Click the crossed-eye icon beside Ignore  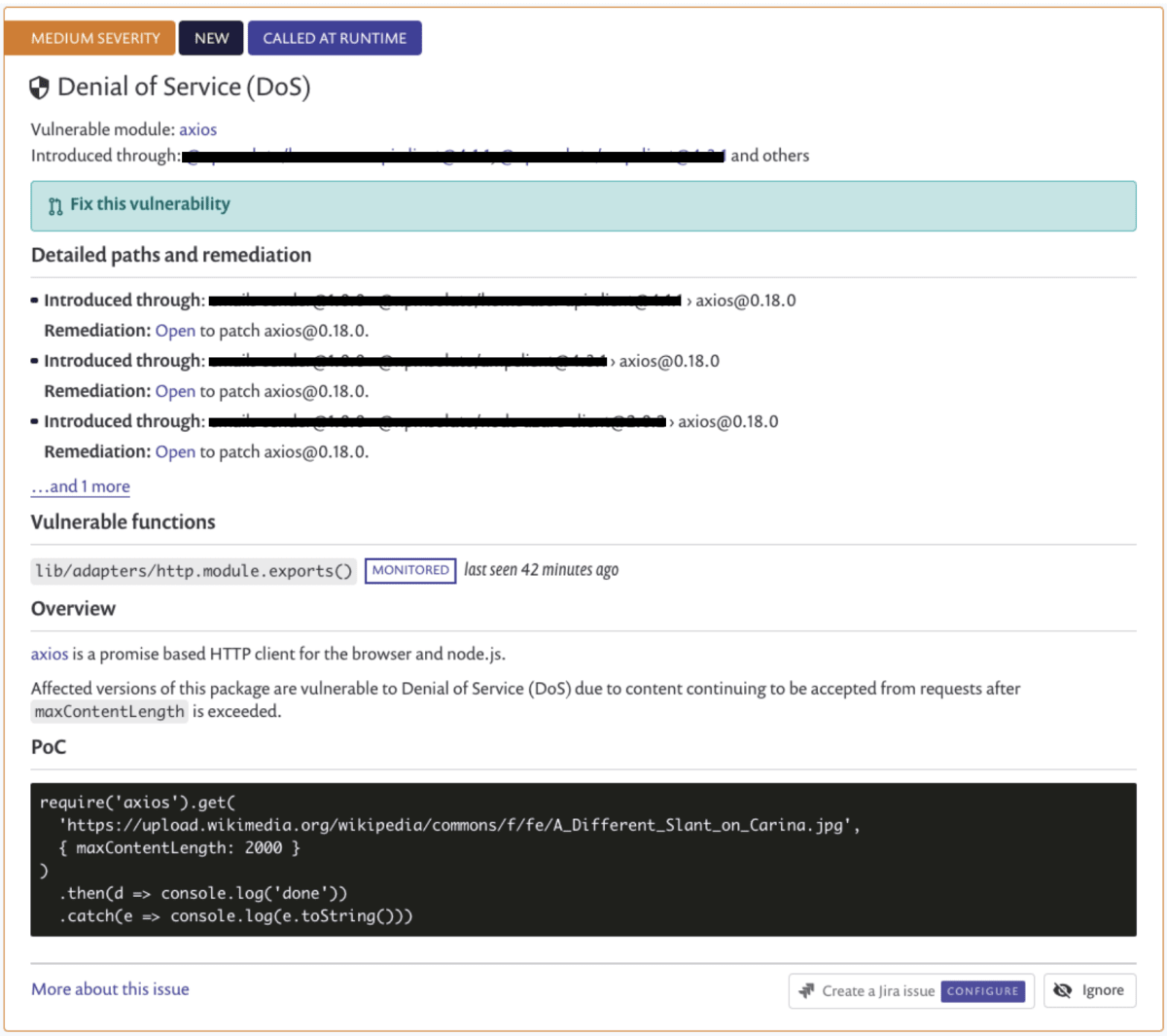tap(1063, 990)
